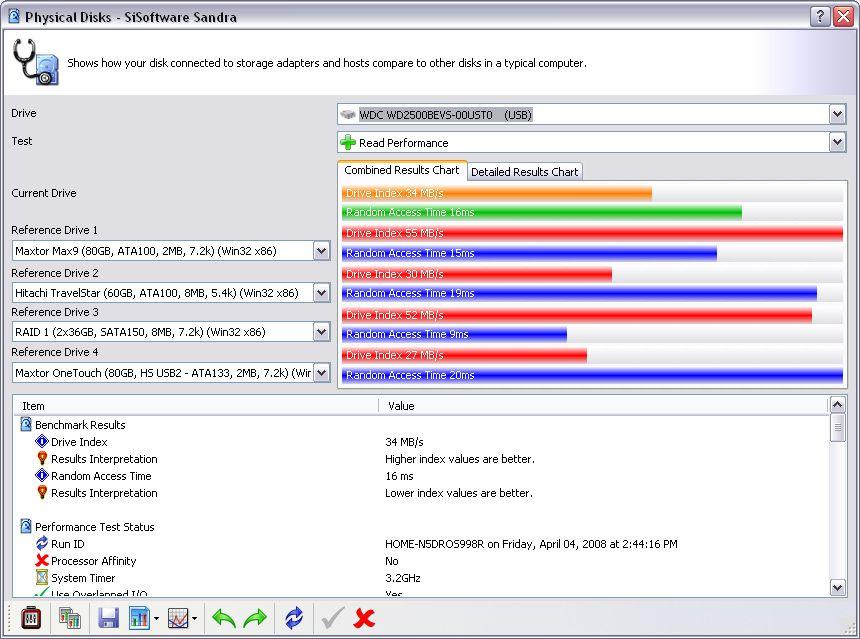Switch to Combined Results Chart tab
860x639 pixels.
[x=402, y=170]
